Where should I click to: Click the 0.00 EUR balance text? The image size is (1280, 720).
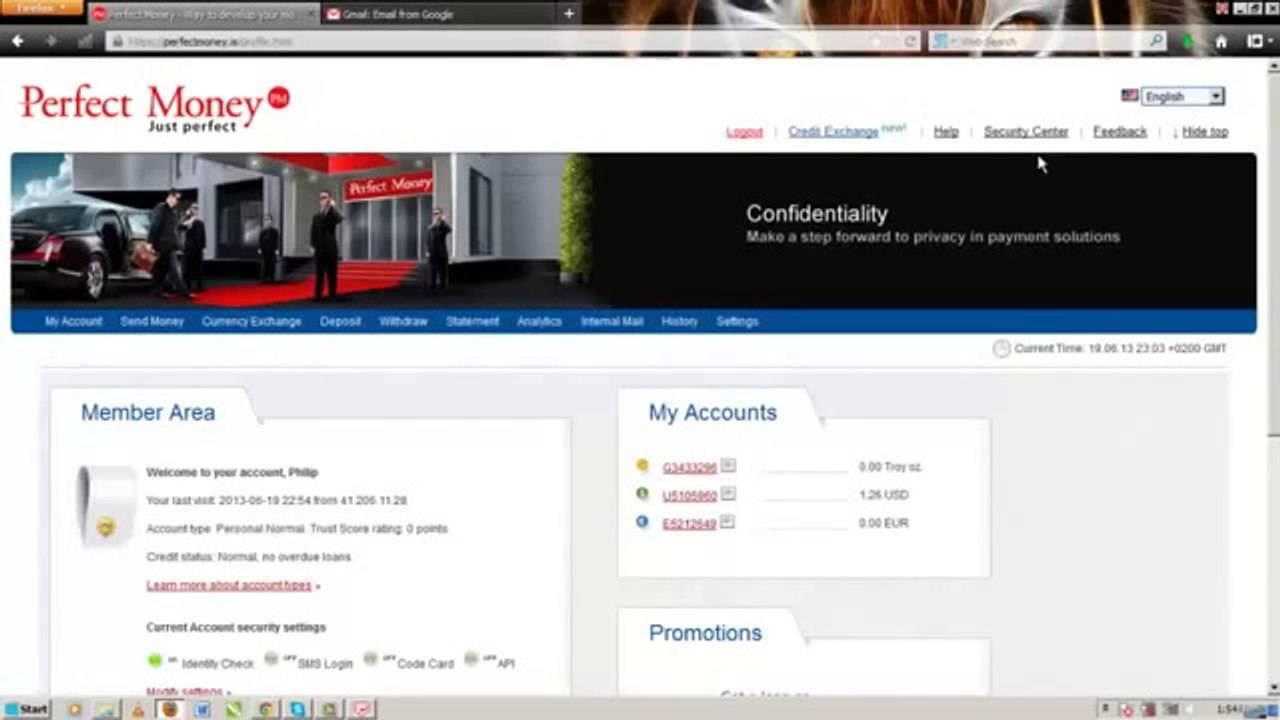(x=883, y=523)
